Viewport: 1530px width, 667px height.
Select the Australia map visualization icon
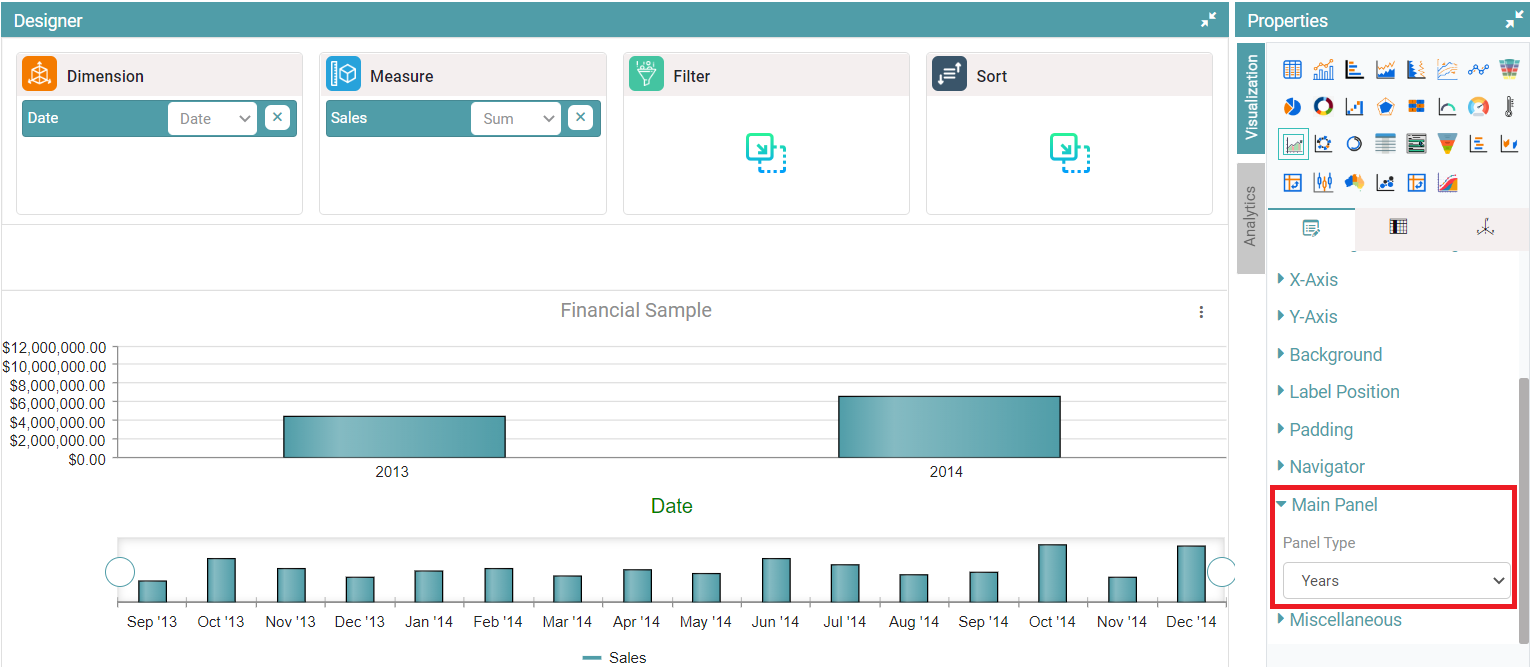(x=1354, y=182)
